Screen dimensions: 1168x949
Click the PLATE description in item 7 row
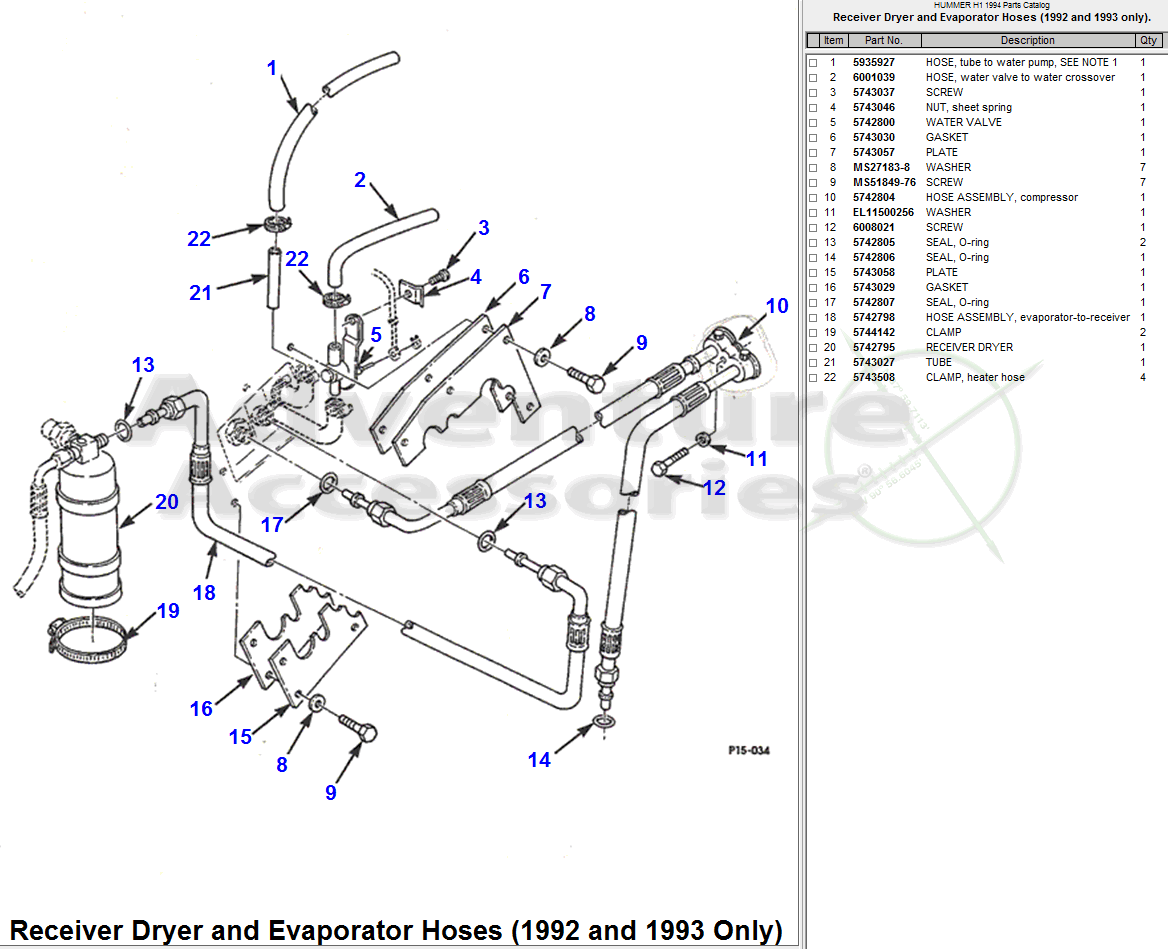pos(942,152)
